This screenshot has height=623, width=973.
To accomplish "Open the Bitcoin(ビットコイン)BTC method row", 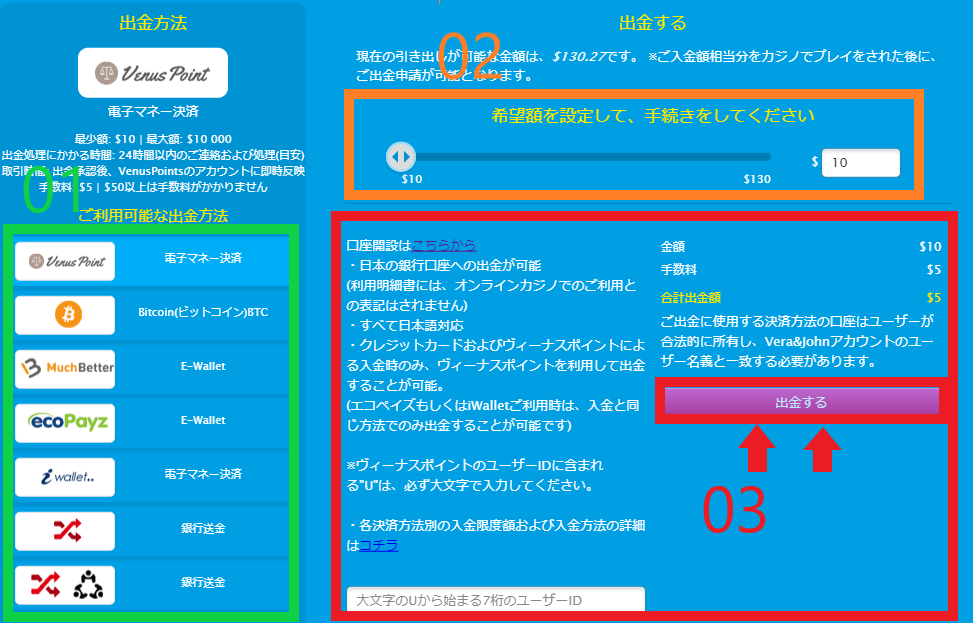I will (151, 315).
